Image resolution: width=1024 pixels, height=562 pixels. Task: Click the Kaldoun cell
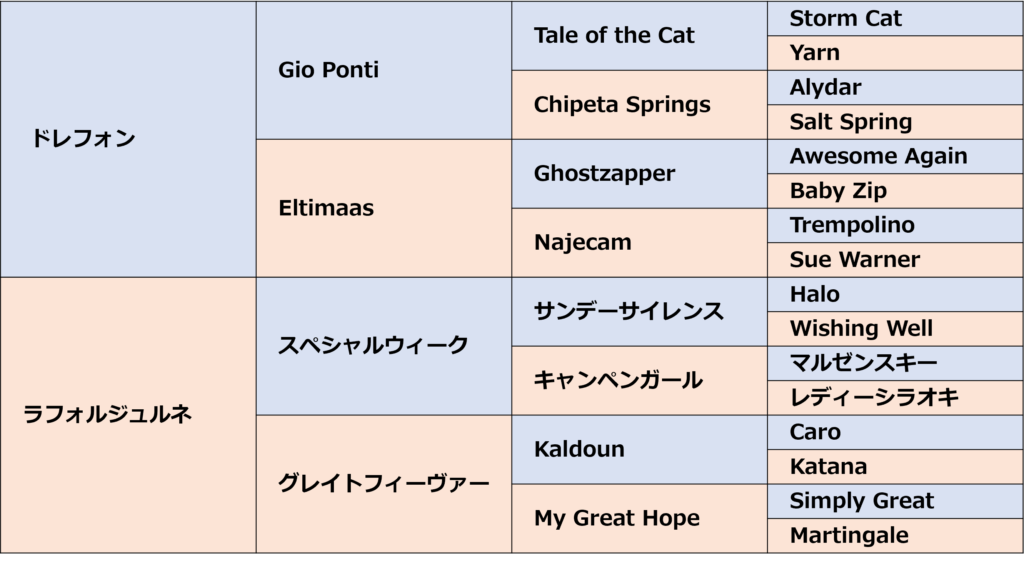pyautogui.click(x=639, y=450)
